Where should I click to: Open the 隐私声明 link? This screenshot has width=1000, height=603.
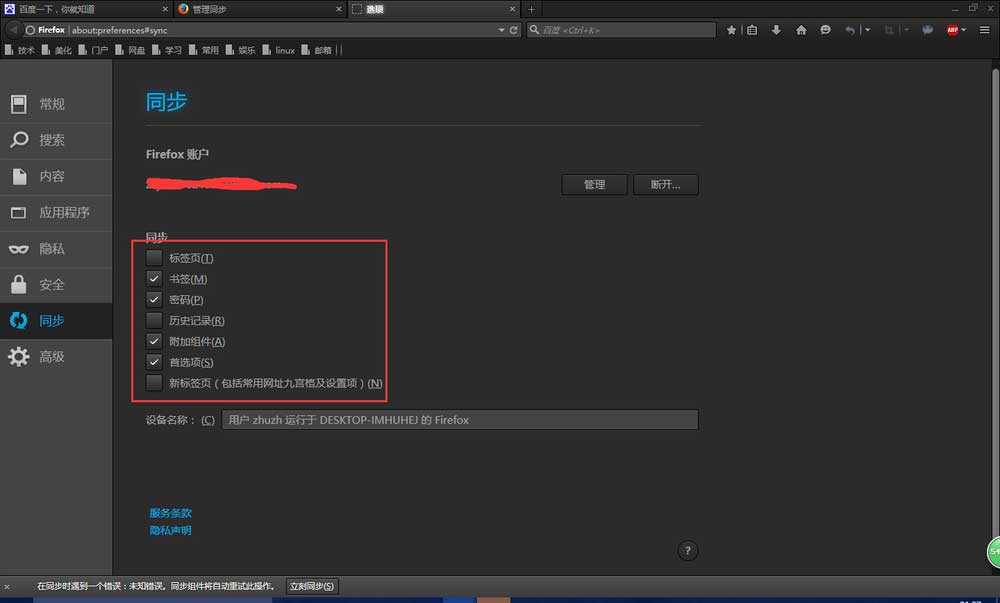click(x=170, y=530)
